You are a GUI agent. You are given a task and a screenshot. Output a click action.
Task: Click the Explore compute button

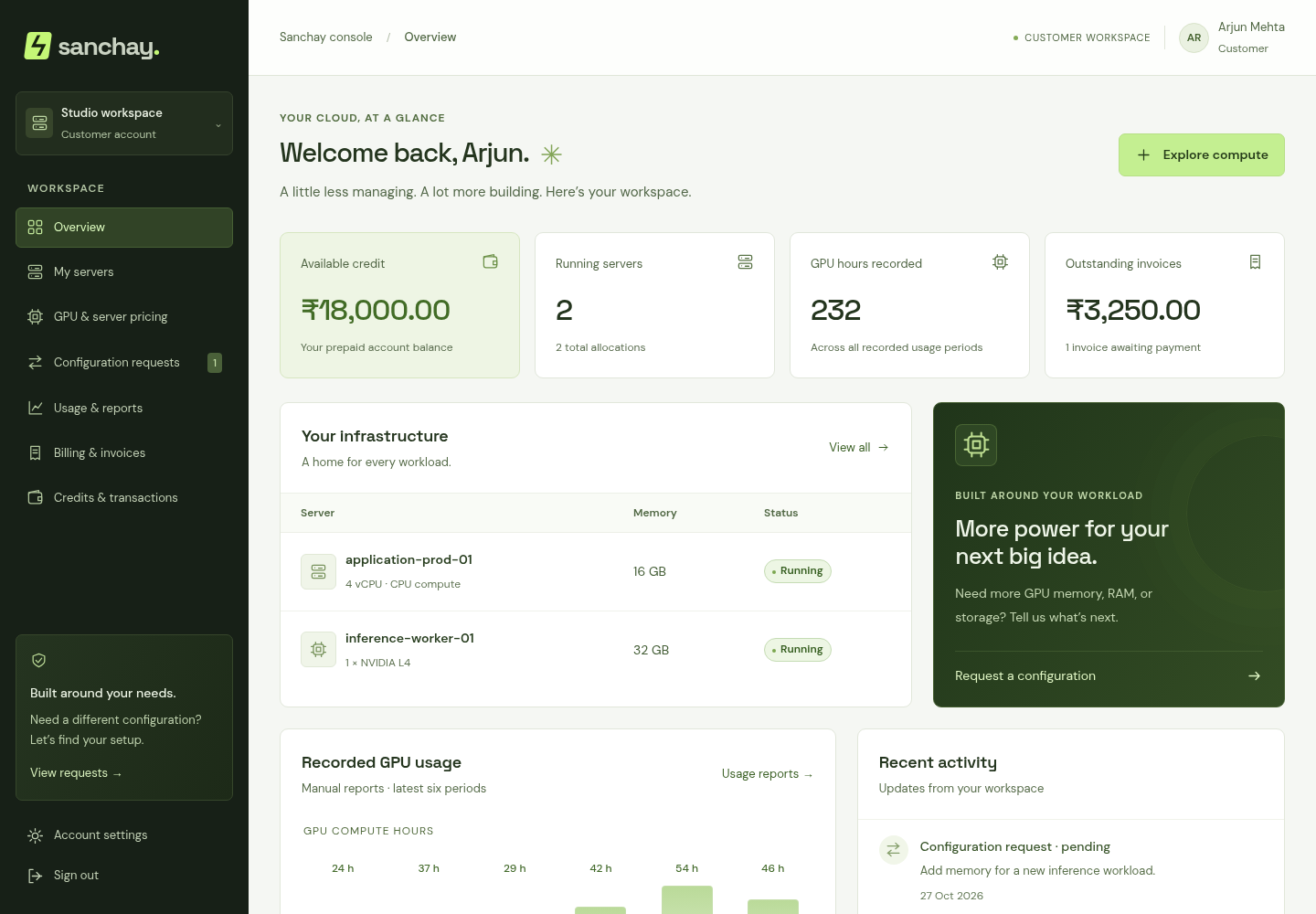(x=1202, y=155)
